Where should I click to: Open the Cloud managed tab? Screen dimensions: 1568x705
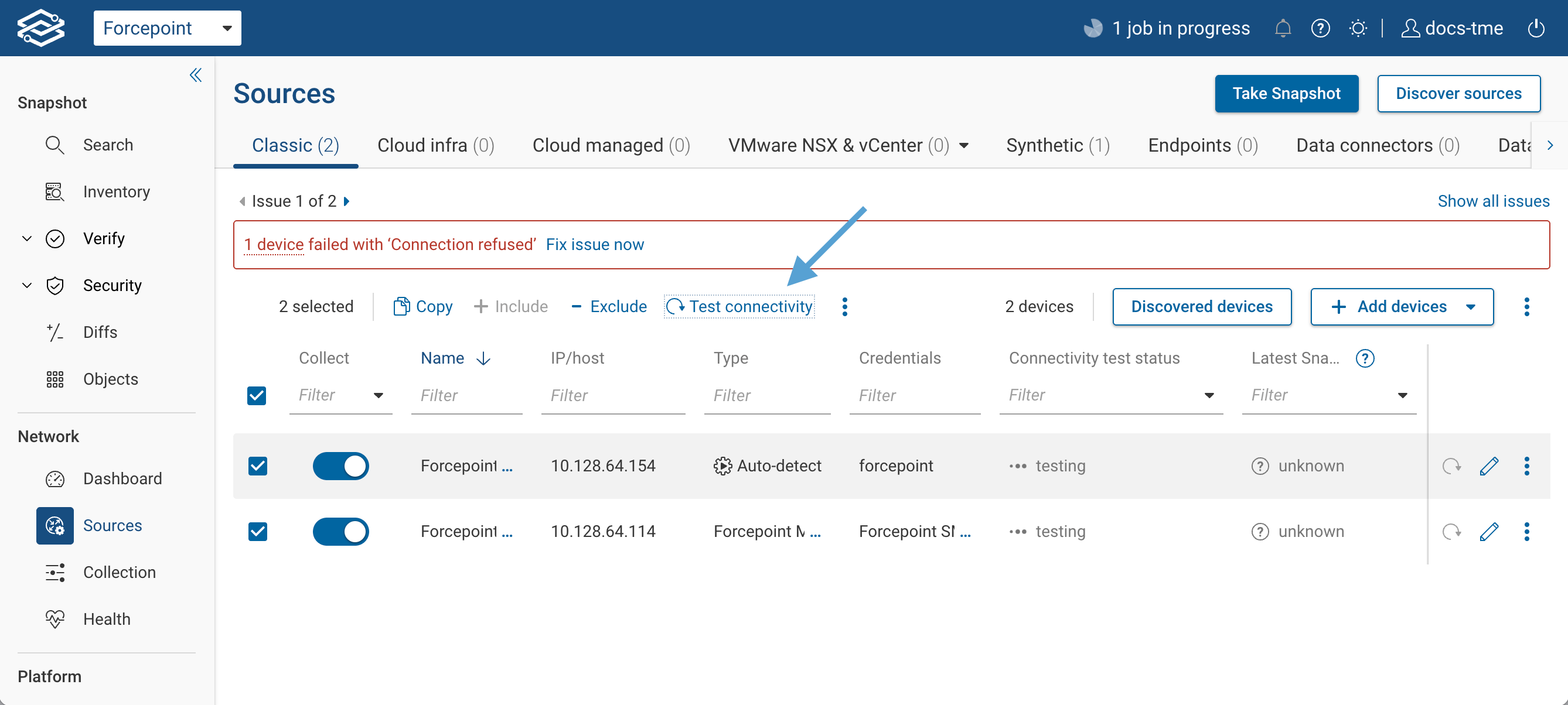[x=611, y=145]
